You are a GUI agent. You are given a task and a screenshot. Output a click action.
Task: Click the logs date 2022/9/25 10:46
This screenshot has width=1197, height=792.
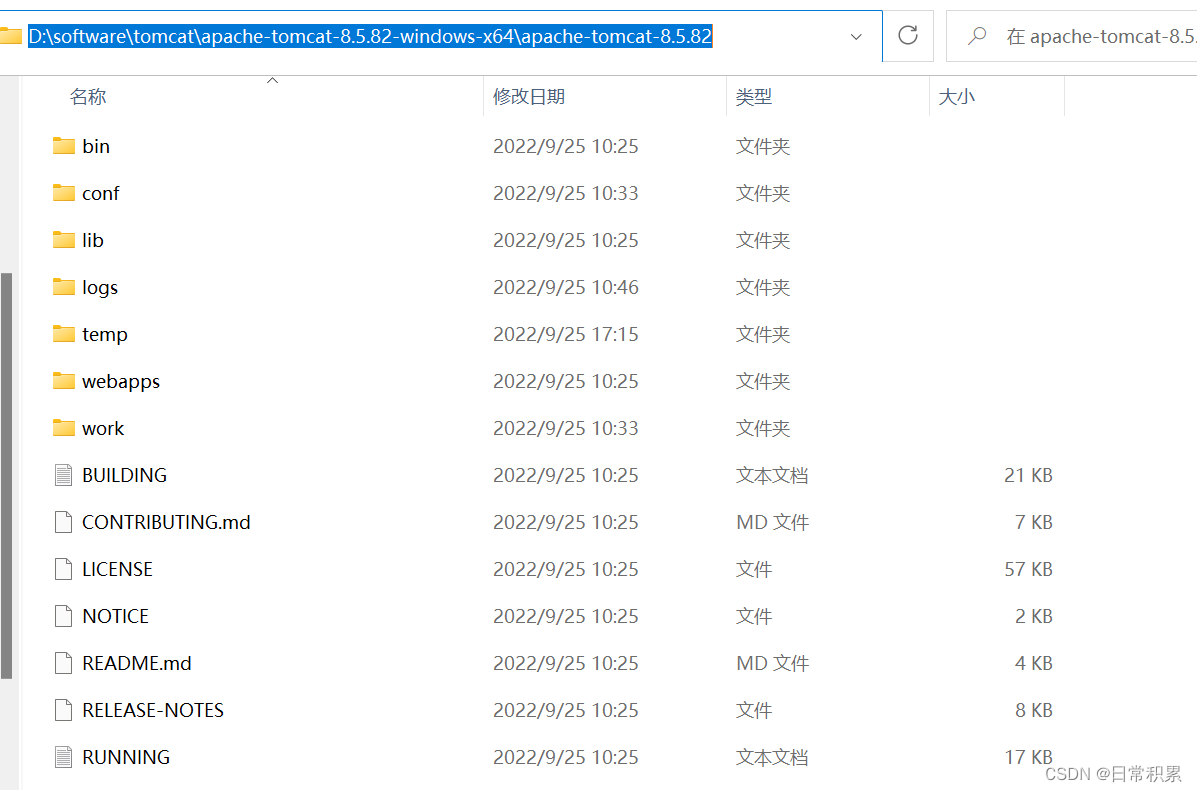(566, 287)
